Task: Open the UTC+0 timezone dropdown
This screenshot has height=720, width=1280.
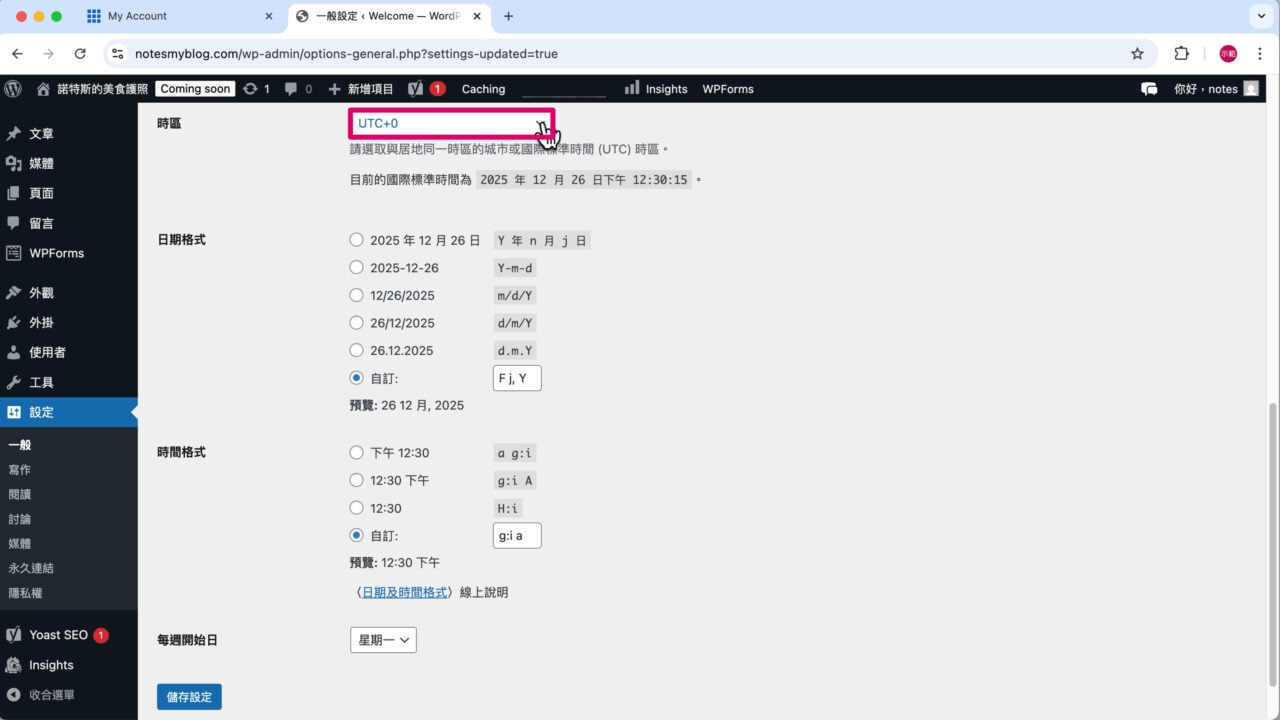Action: [x=451, y=123]
